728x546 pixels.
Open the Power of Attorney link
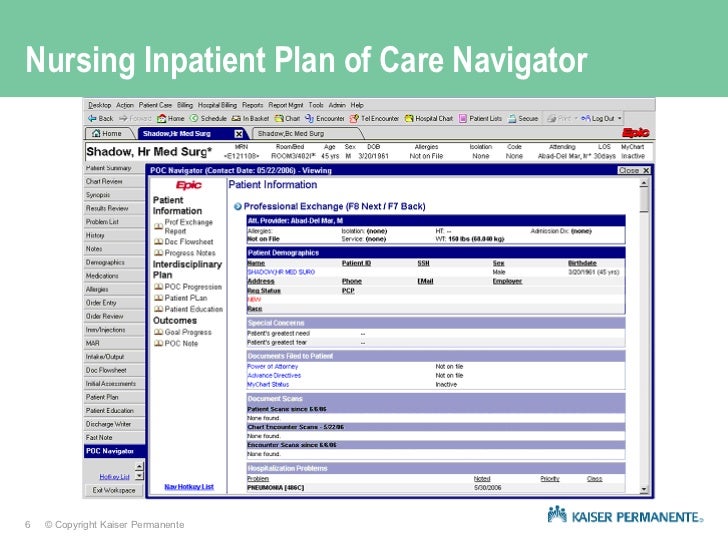[x=273, y=366]
